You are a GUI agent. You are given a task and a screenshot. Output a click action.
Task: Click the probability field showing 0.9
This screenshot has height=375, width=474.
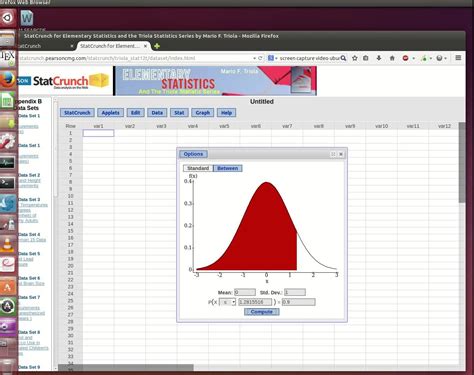[x=298, y=302]
